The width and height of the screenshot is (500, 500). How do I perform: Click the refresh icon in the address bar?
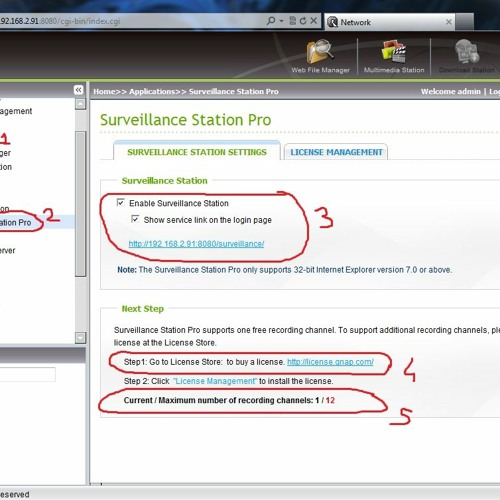(x=303, y=21)
